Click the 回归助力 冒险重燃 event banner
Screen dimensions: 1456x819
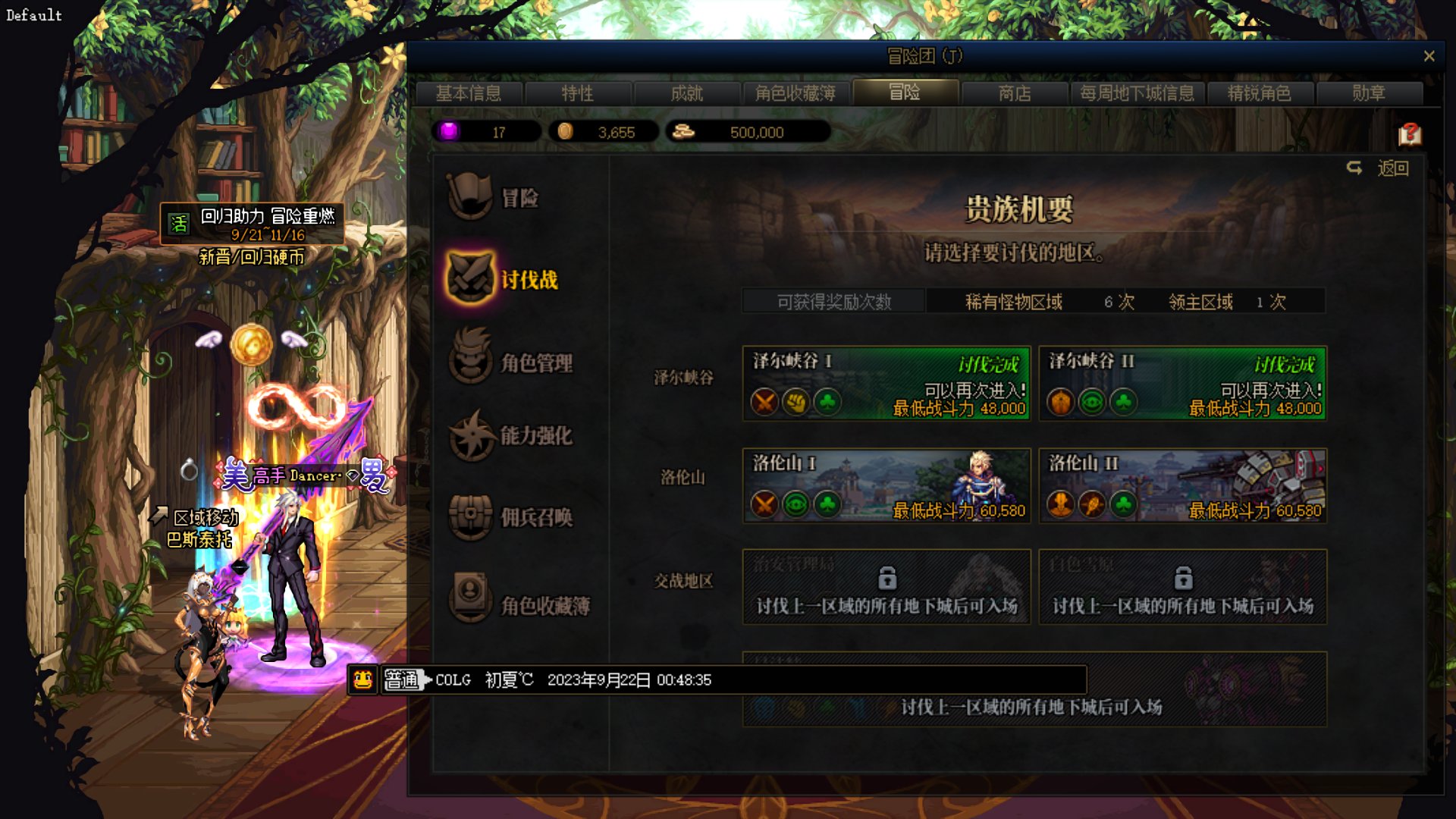(252, 224)
